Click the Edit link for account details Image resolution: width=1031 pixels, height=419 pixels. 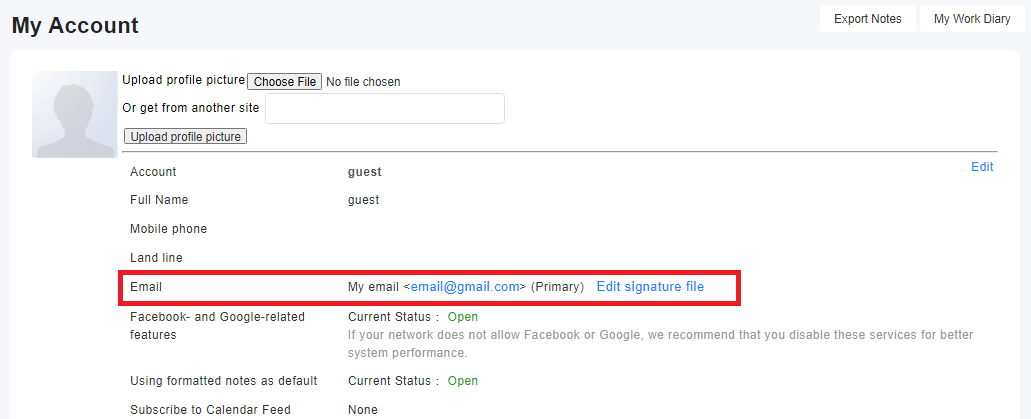(x=982, y=167)
